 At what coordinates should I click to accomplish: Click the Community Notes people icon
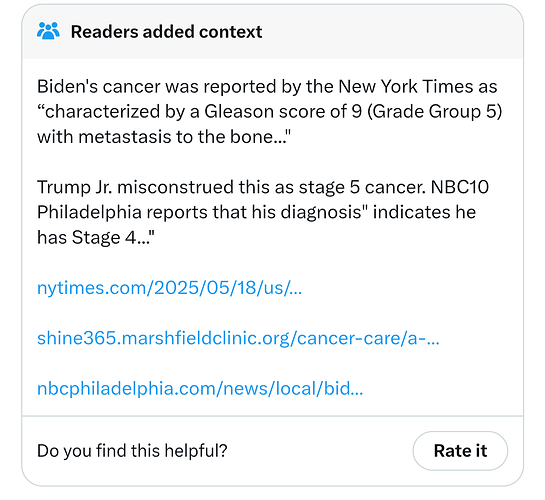(48, 31)
